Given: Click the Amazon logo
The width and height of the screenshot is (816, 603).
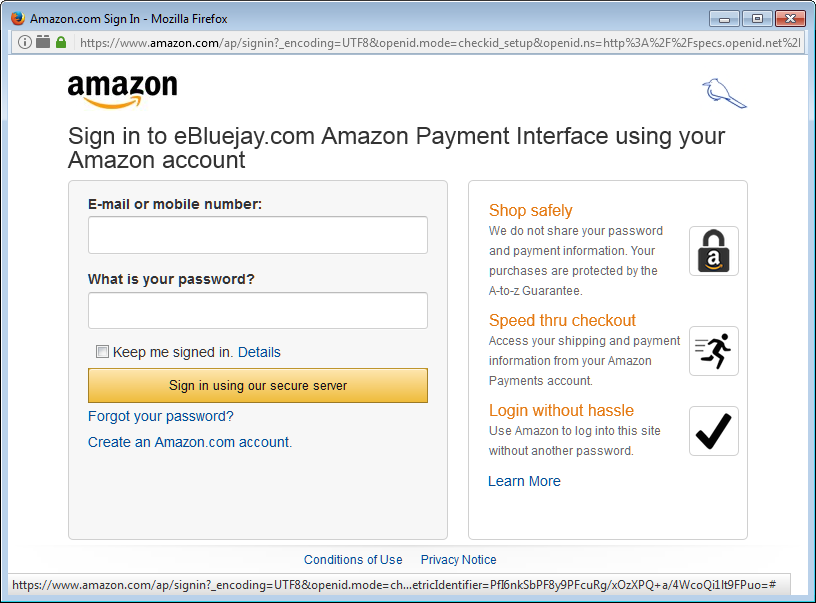Looking at the screenshot, I should pos(122,92).
